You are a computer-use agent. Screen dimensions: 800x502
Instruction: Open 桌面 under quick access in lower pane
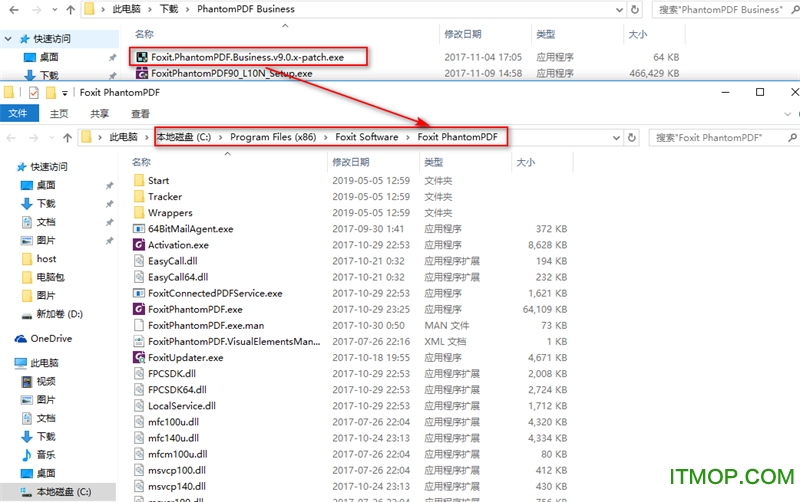coord(46,185)
